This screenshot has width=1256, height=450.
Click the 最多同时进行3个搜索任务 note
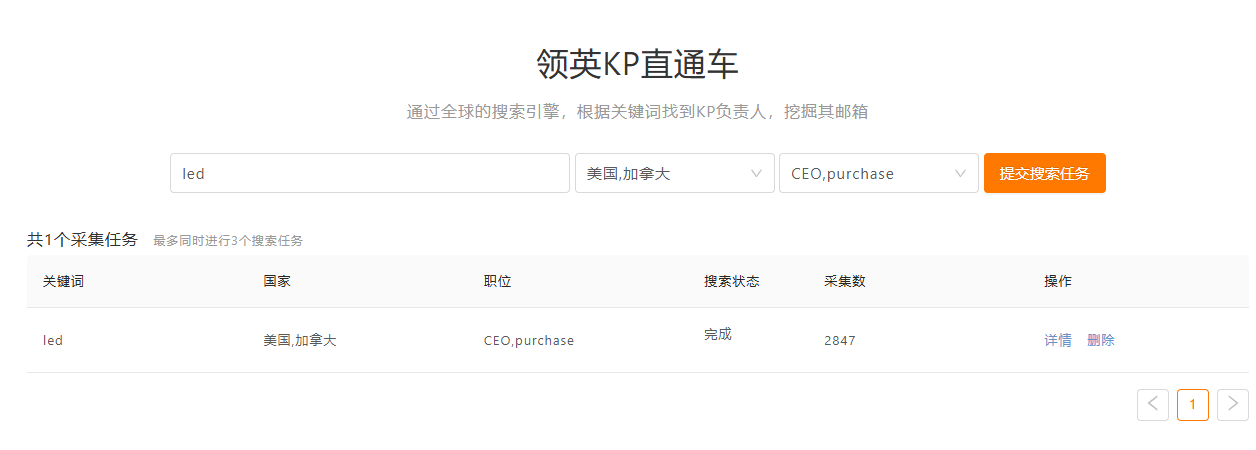(228, 240)
